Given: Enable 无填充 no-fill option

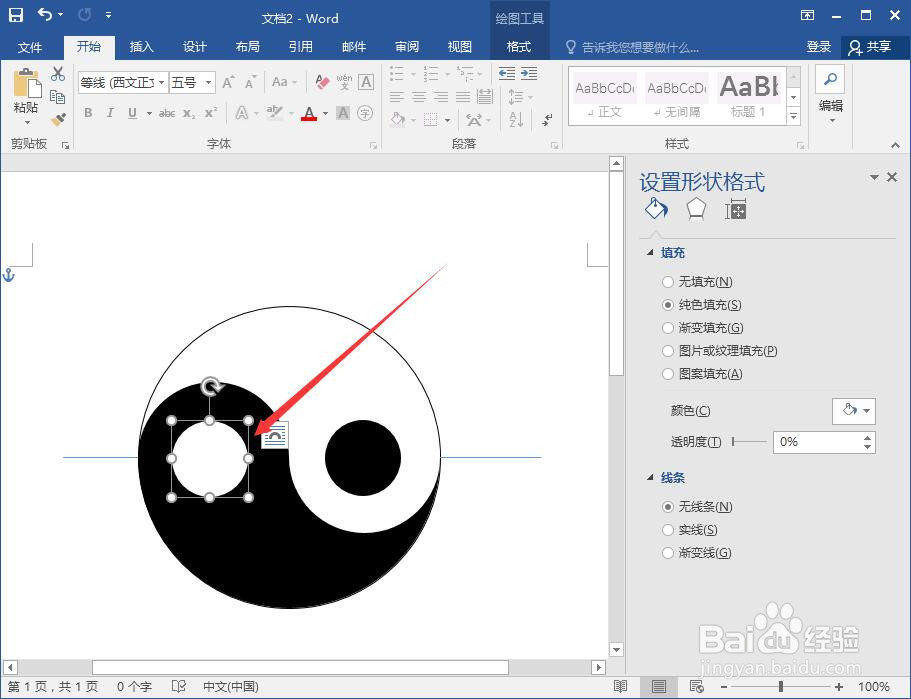Looking at the screenshot, I should tap(668, 282).
